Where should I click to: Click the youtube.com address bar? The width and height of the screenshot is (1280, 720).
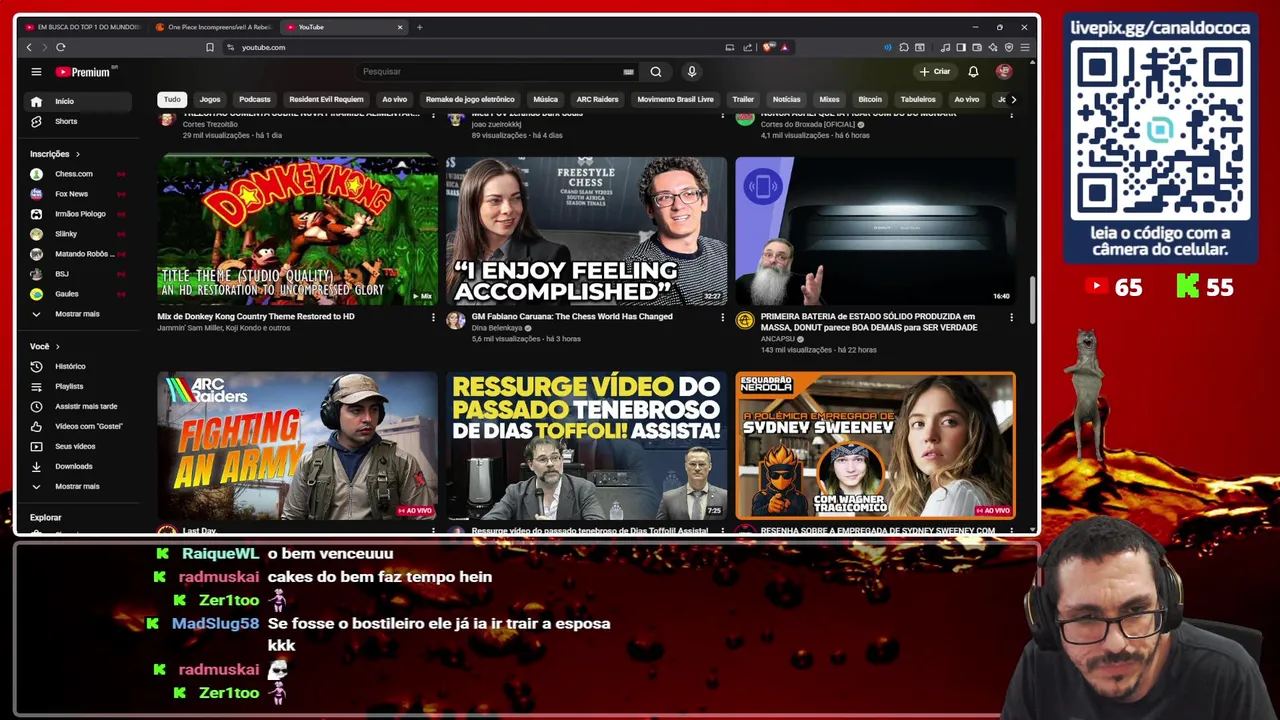point(470,47)
